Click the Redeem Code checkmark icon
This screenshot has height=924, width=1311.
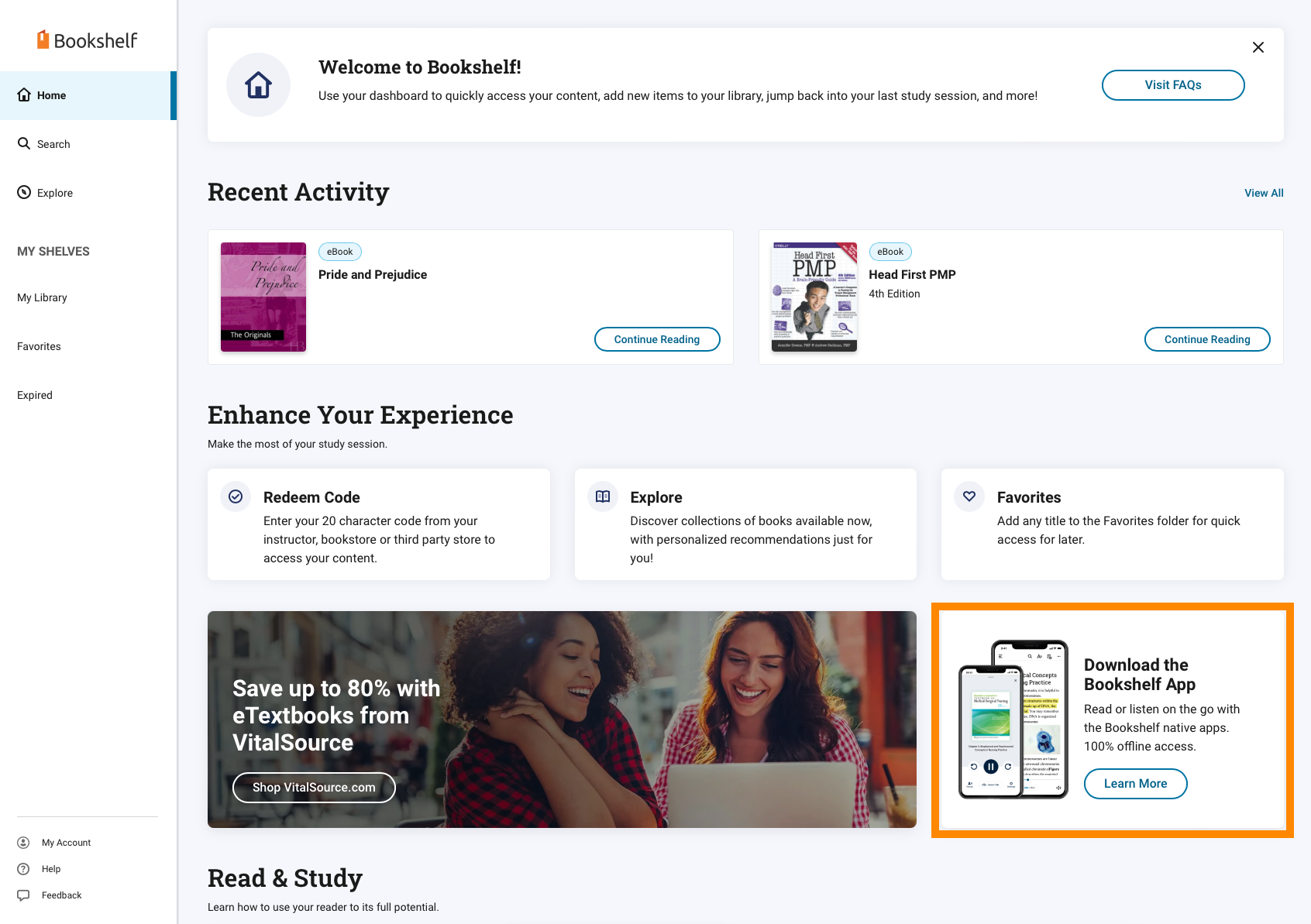(236, 496)
